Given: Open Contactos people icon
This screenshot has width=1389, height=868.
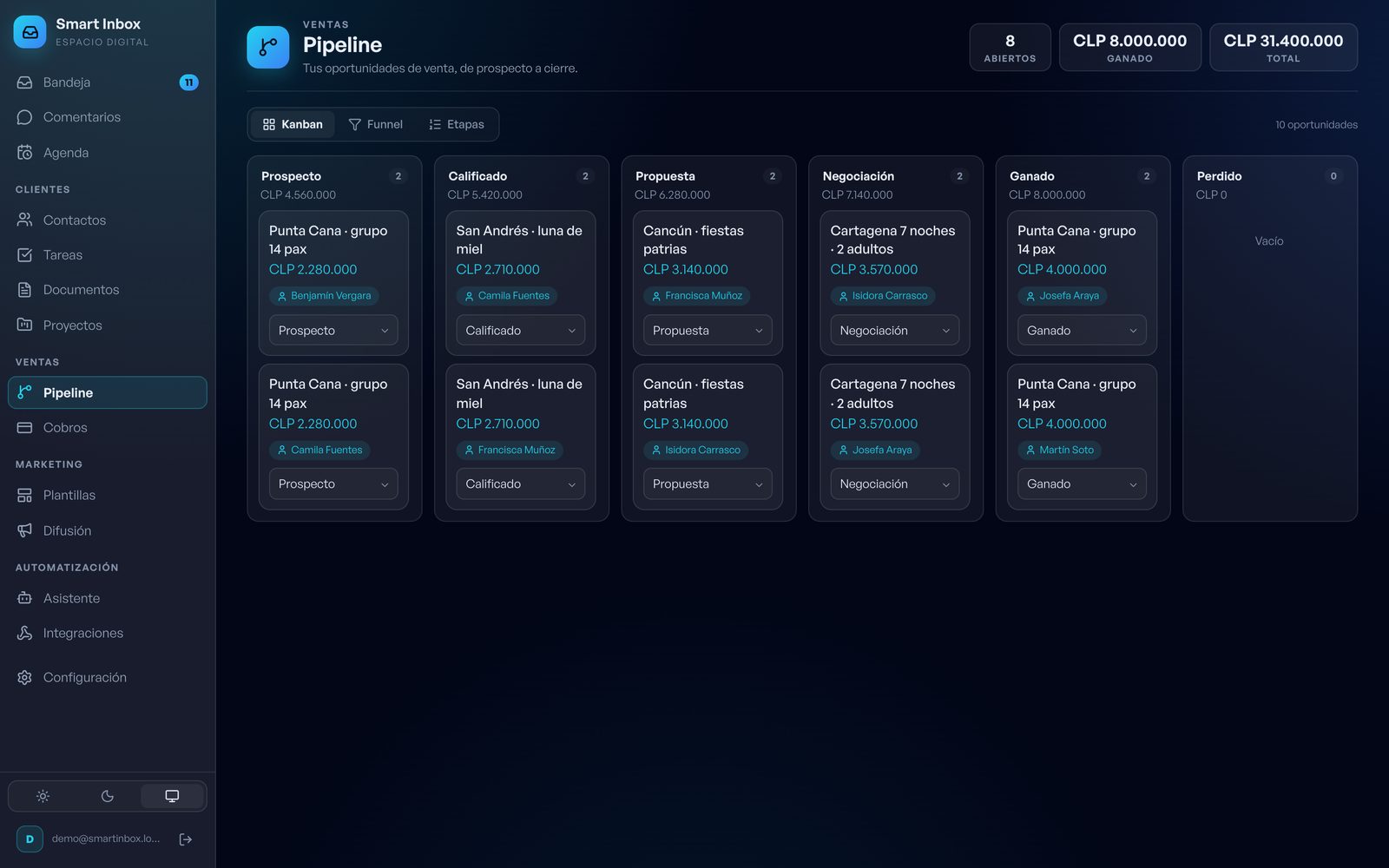Looking at the screenshot, I should (x=24, y=220).
